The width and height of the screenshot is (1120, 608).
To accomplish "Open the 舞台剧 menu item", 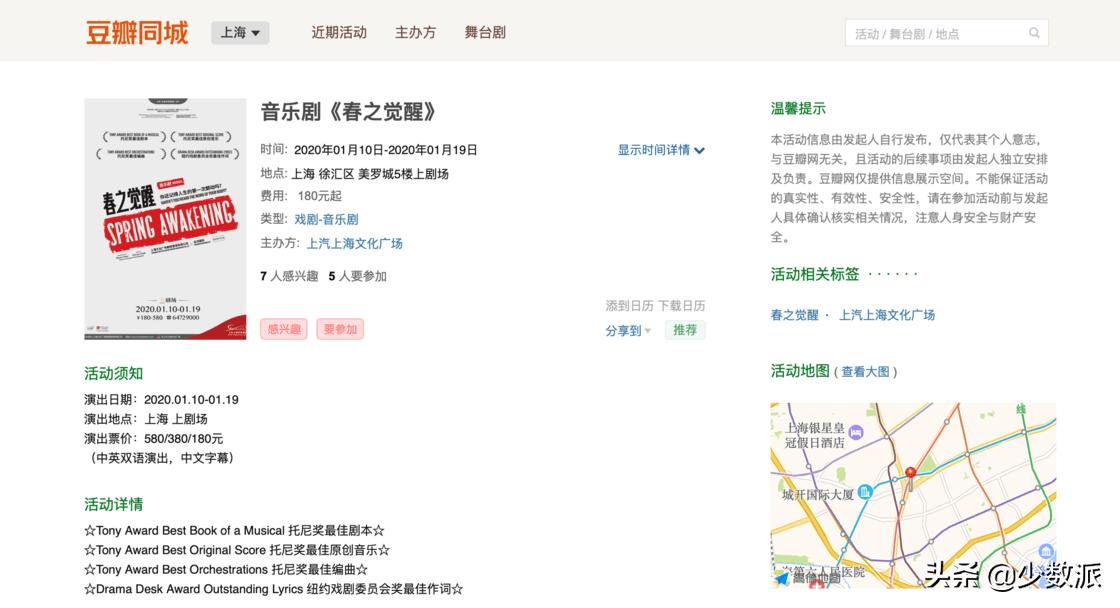I will pyautogui.click(x=485, y=33).
